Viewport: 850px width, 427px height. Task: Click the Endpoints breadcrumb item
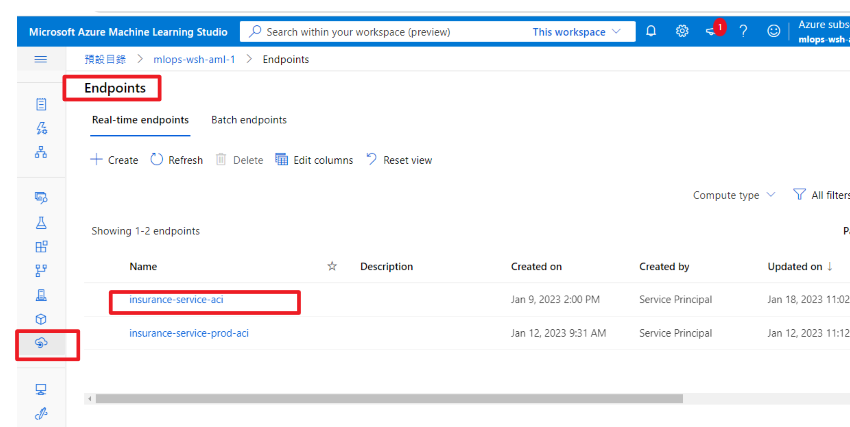(286, 59)
